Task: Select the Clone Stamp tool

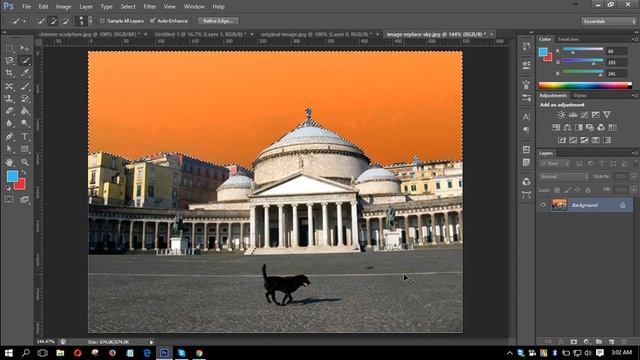Action: (9, 98)
